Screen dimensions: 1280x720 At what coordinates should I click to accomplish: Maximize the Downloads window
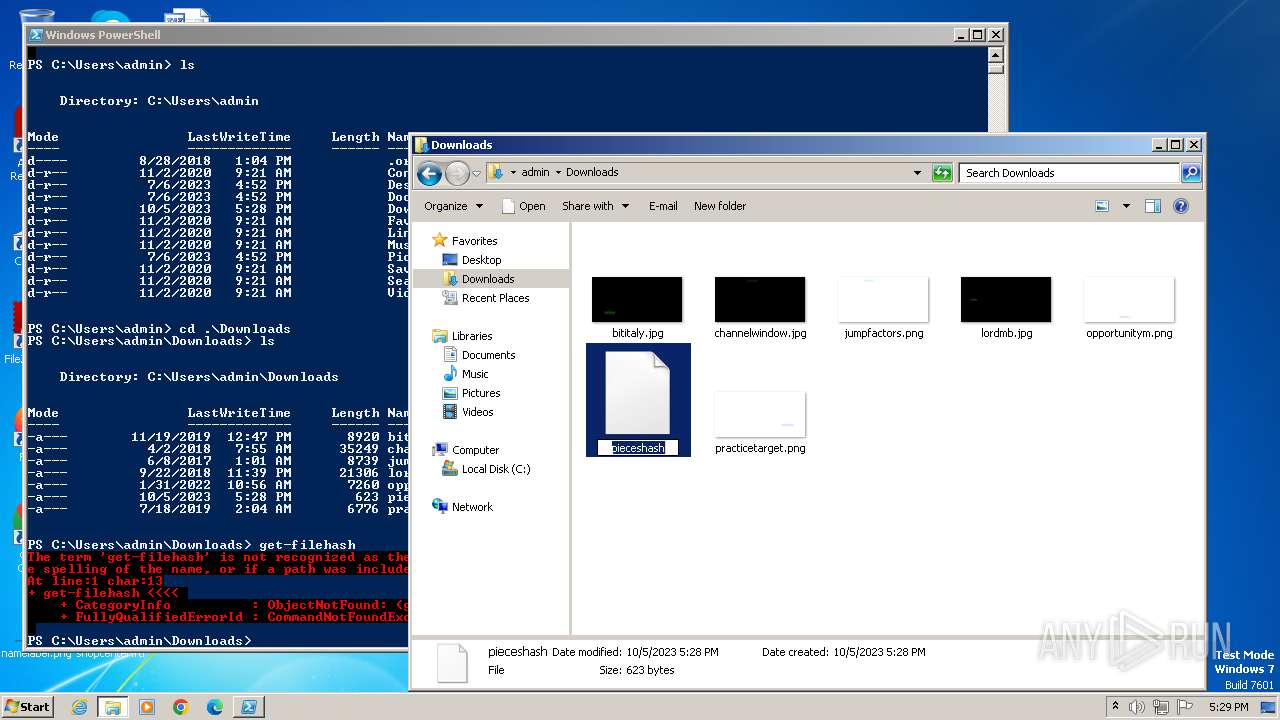point(1176,144)
